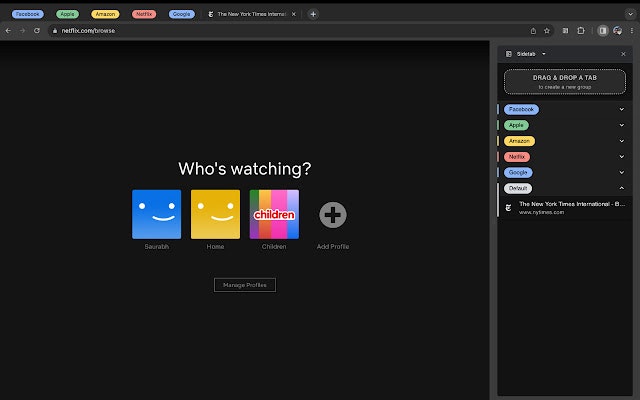The image size is (640, 400).
Task: Select the Apple label in Sidetab
Action: point(516,125)
